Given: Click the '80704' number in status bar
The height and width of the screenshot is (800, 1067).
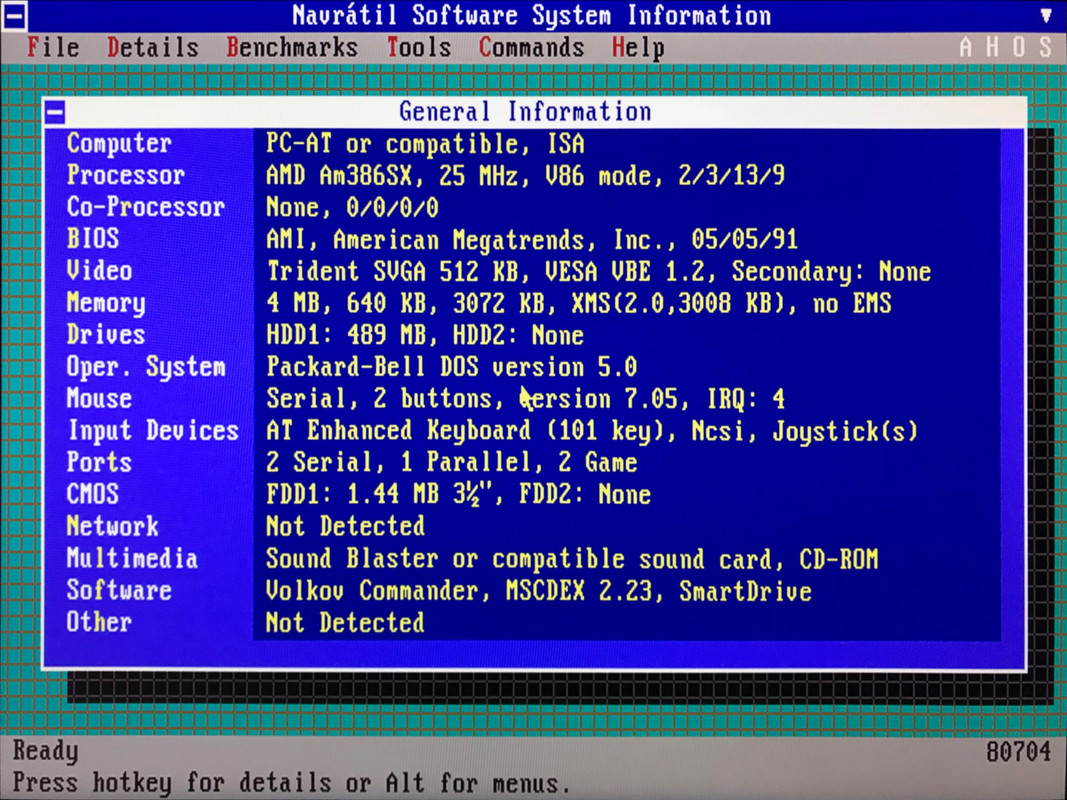Looking at the screenshot, I should [x=1019, y=752].
